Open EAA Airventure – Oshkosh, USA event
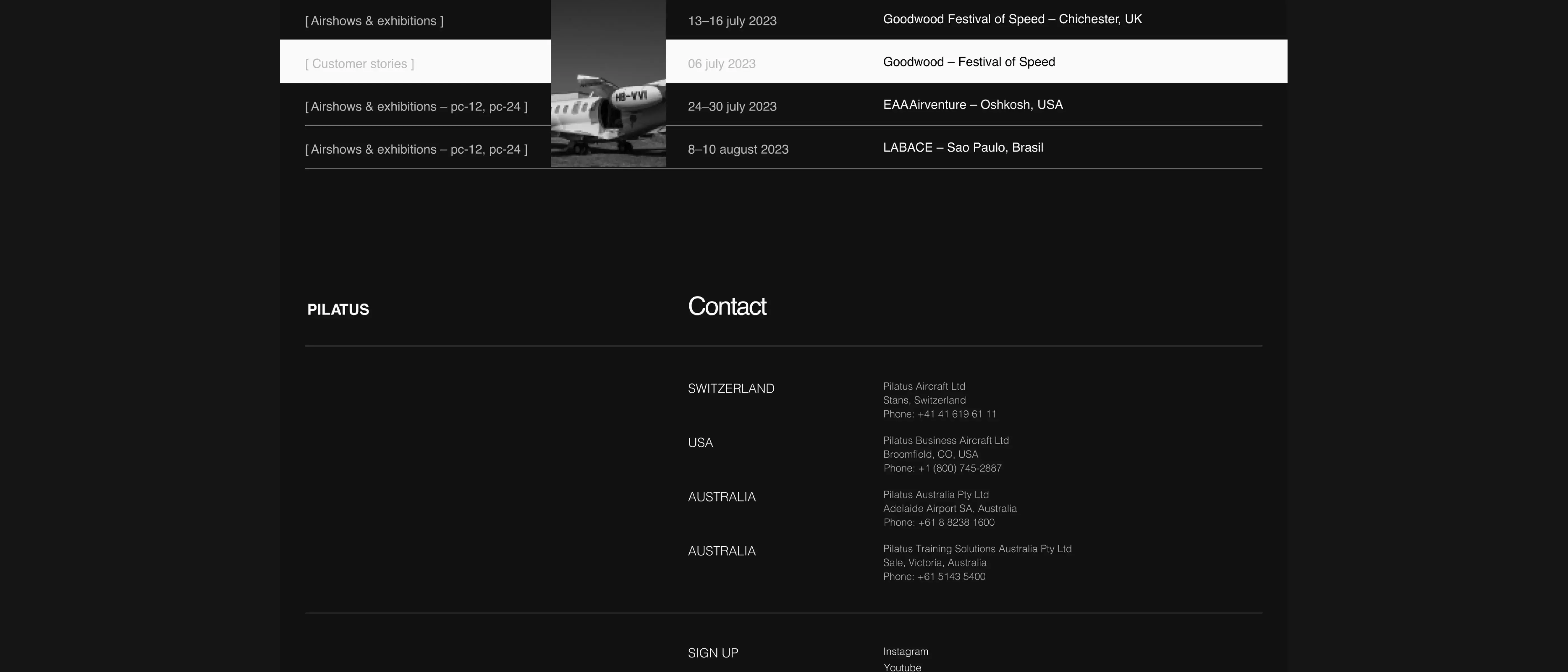Image resolution: width=1568 pixels, height=672 pixels. 973,105
